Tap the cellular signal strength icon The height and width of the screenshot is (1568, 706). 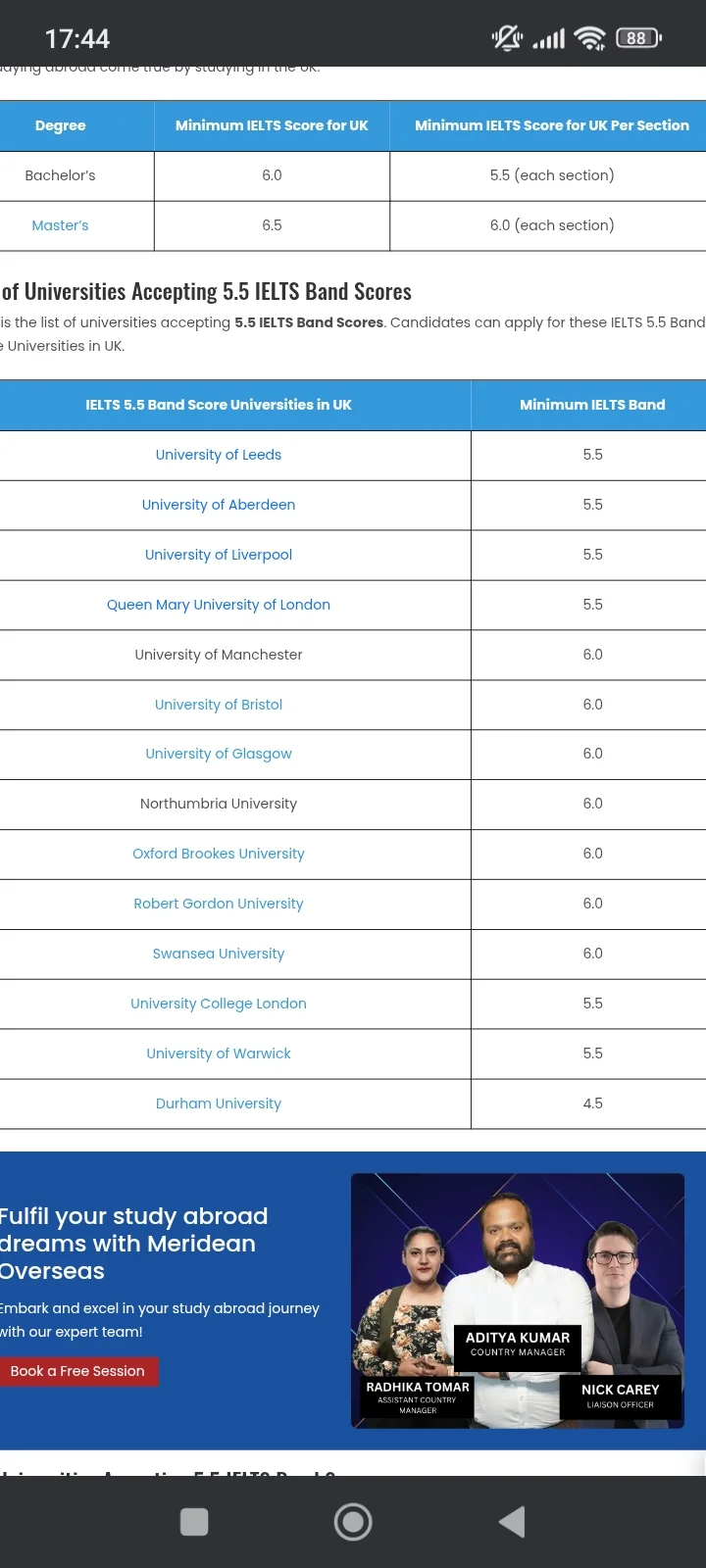pos(548,39)
